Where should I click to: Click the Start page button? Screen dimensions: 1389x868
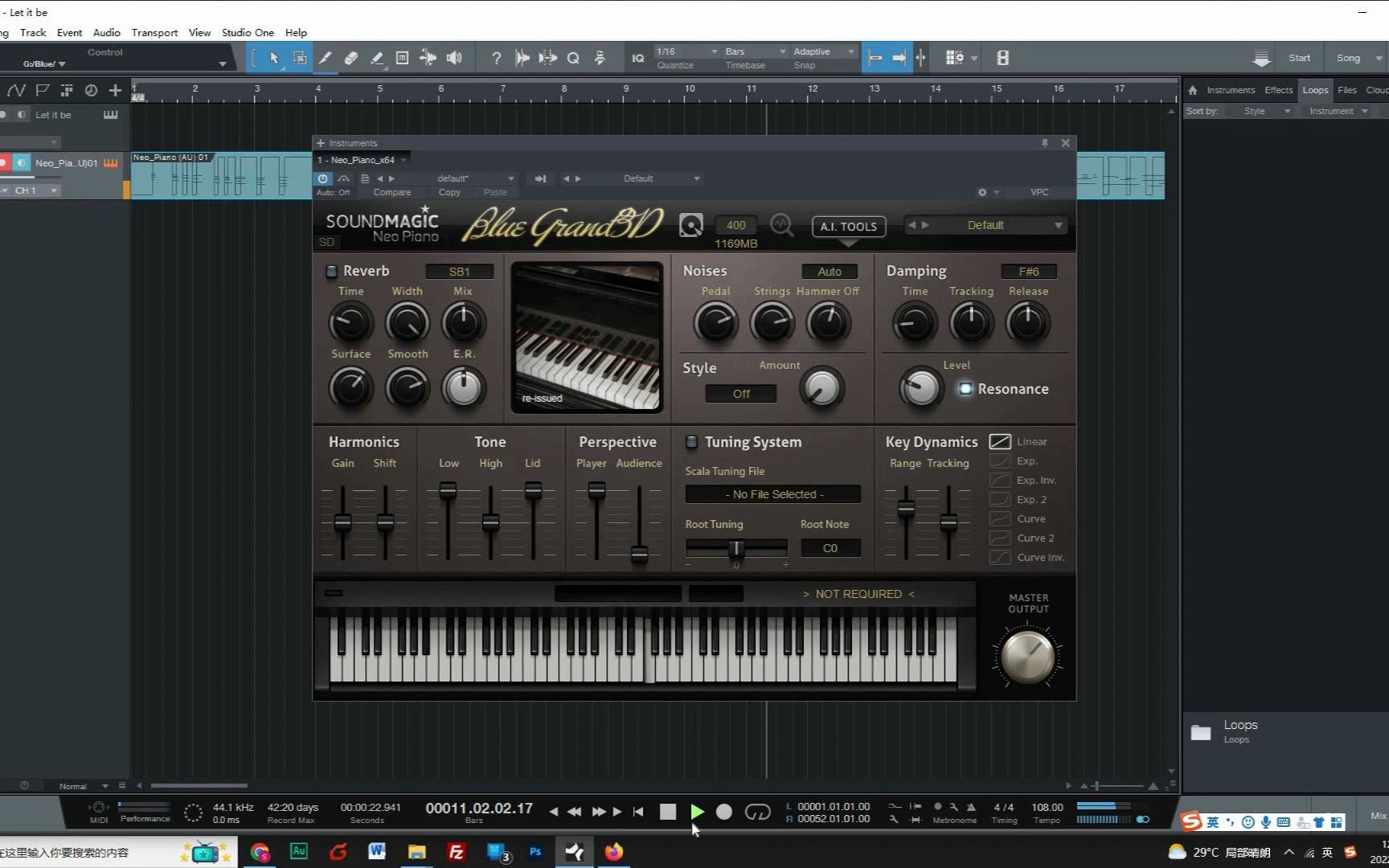tap(1299, 58)
